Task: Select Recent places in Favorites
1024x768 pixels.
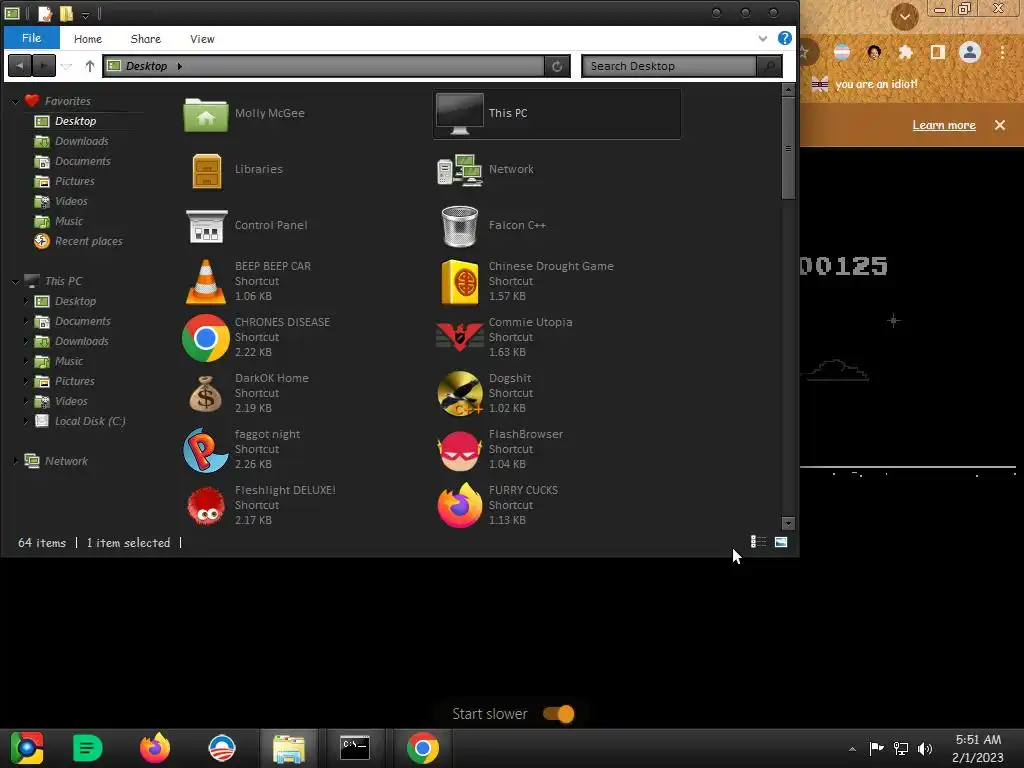Action: point(88,242)
